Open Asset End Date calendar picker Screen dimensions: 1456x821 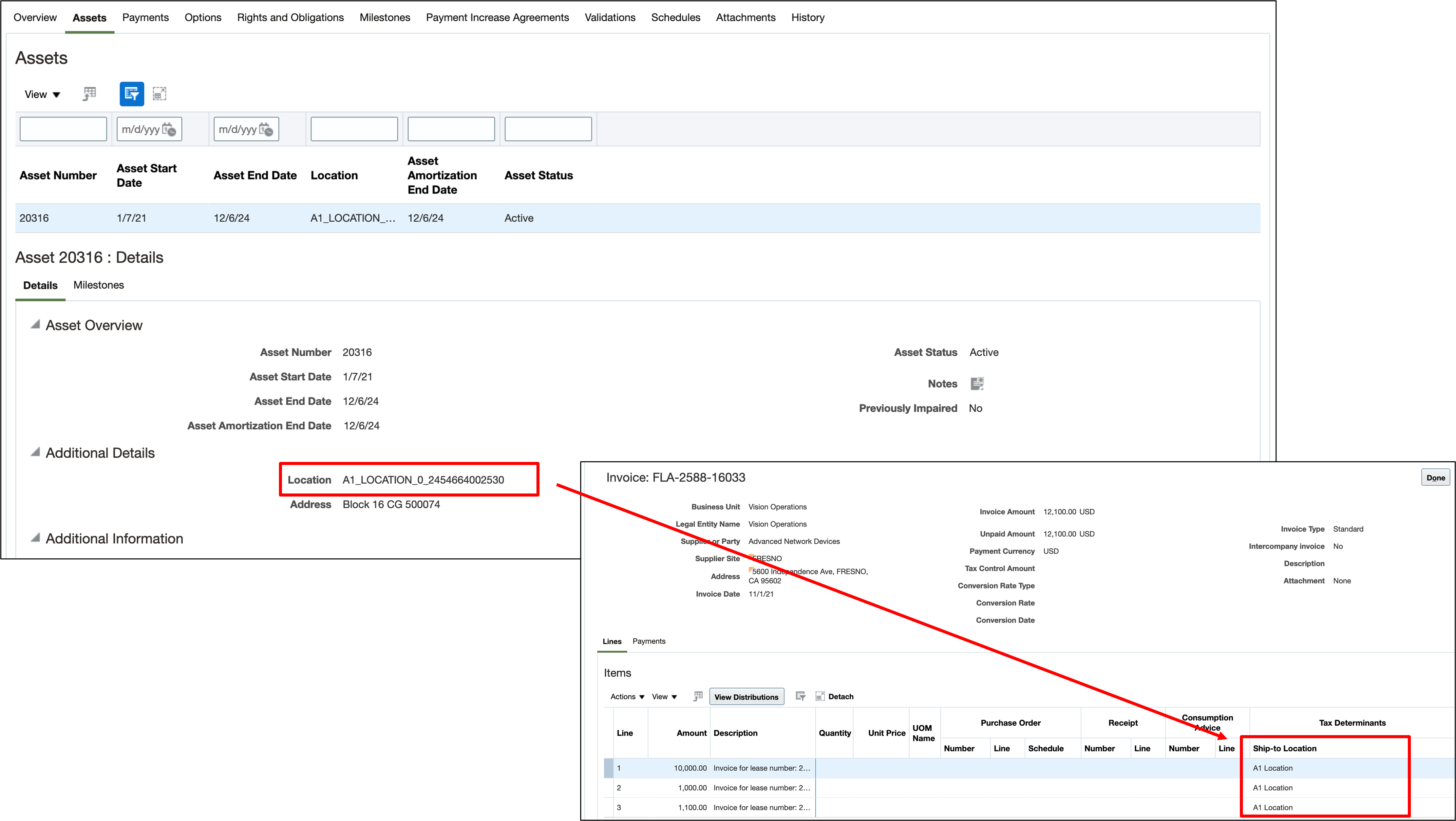coord(266,130)
